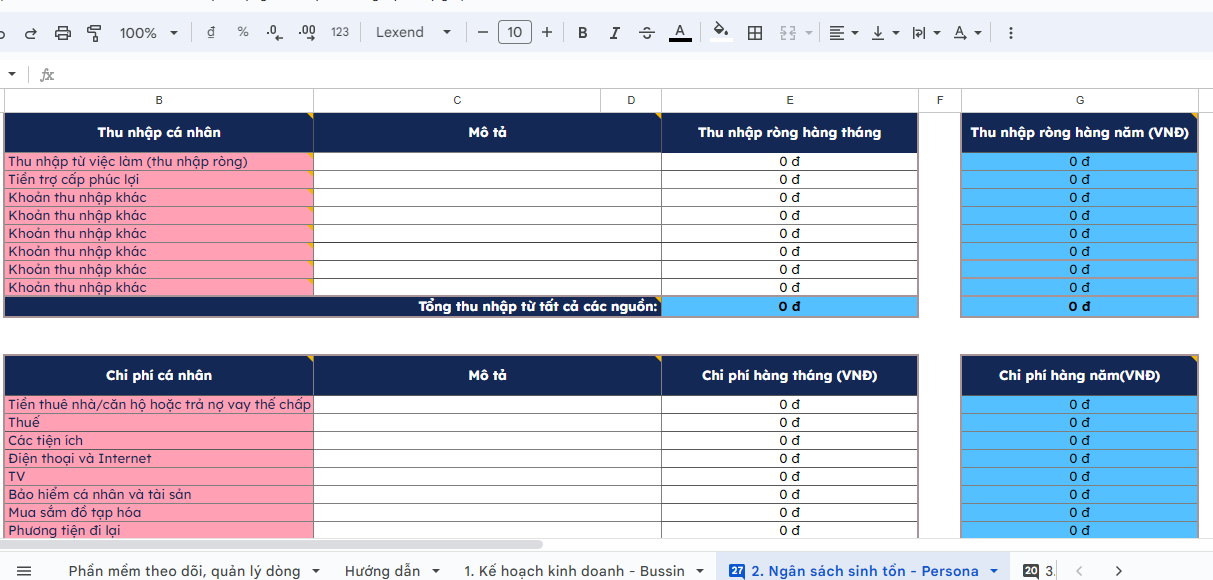Increase decimal places icon
The width and height of the screenshot is (1213, 580).
click(307, 33)
